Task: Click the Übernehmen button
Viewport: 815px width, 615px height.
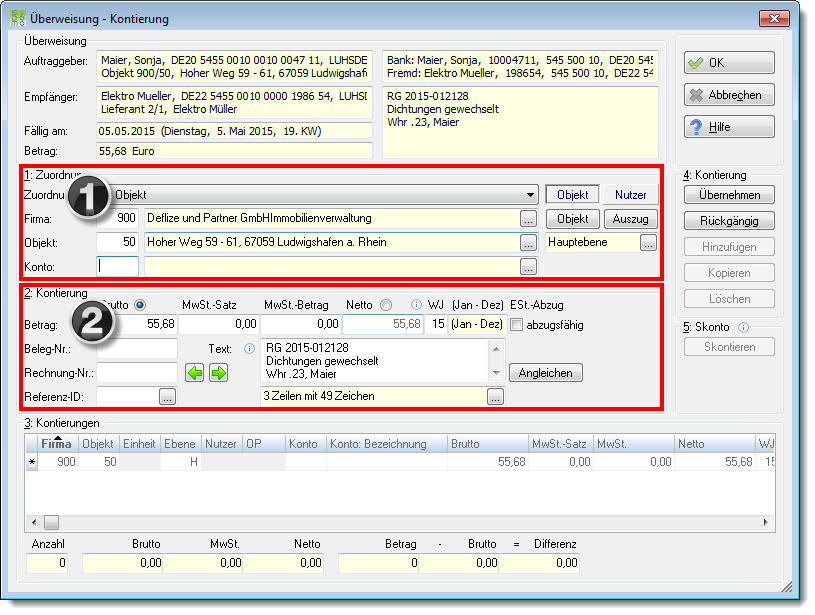Action: coord(729,195)
